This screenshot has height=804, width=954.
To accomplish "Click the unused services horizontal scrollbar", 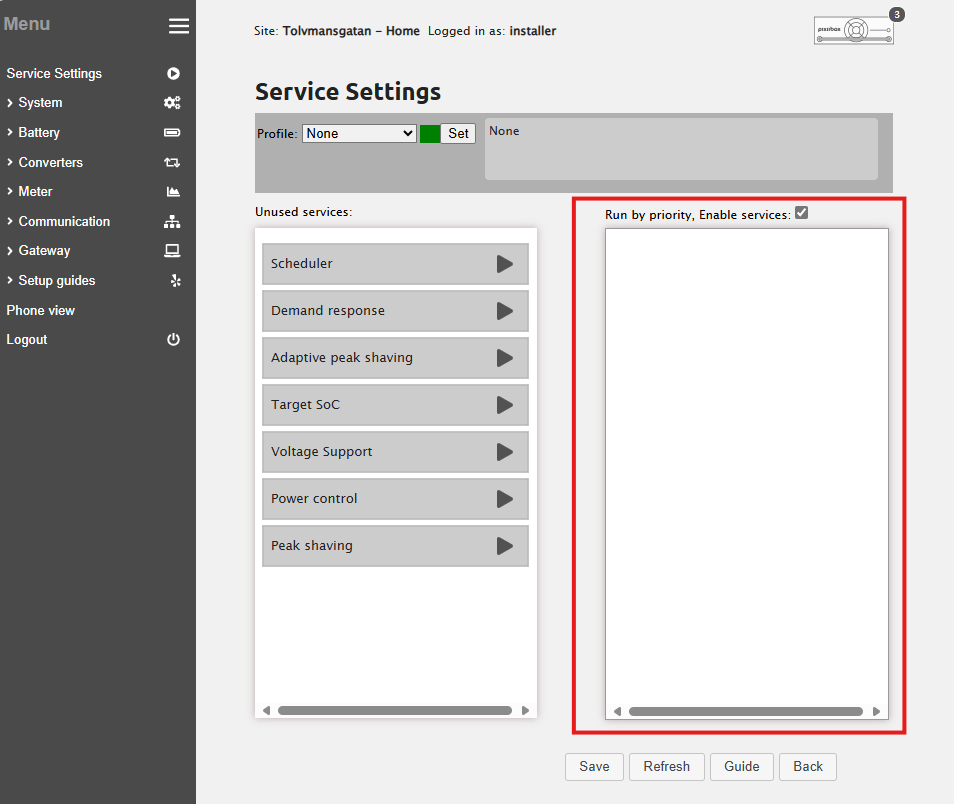I will click(395, 710).
